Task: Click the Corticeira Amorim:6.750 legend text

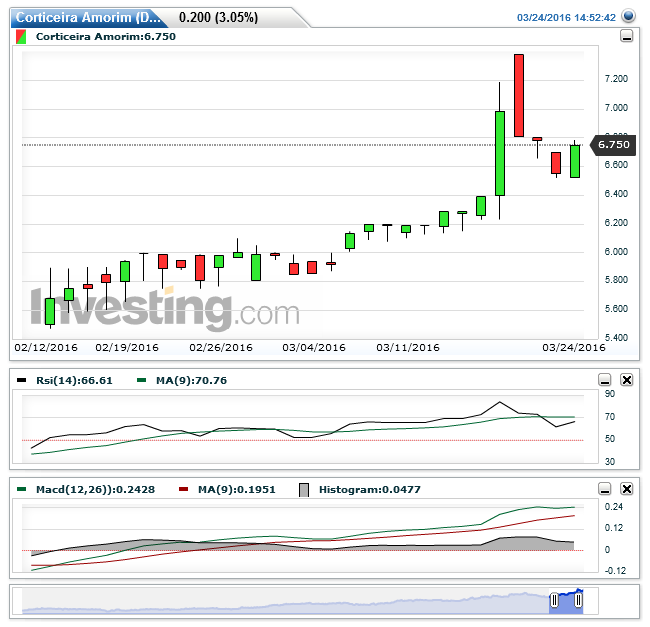Action: tap(106, 36)
